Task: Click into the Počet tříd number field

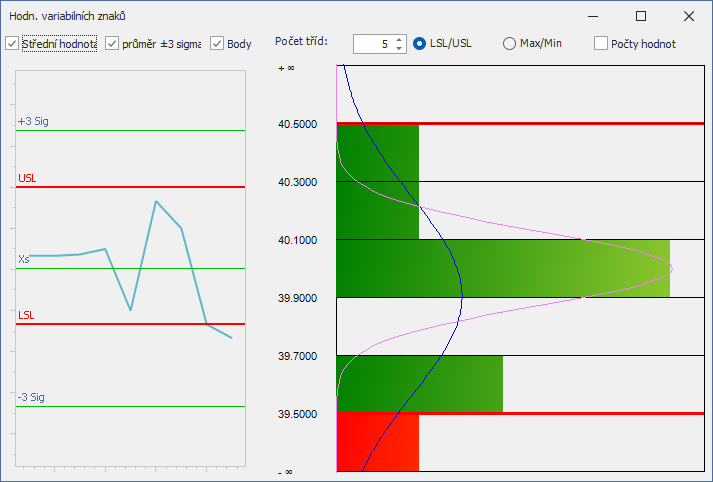Action: (373, 44)
